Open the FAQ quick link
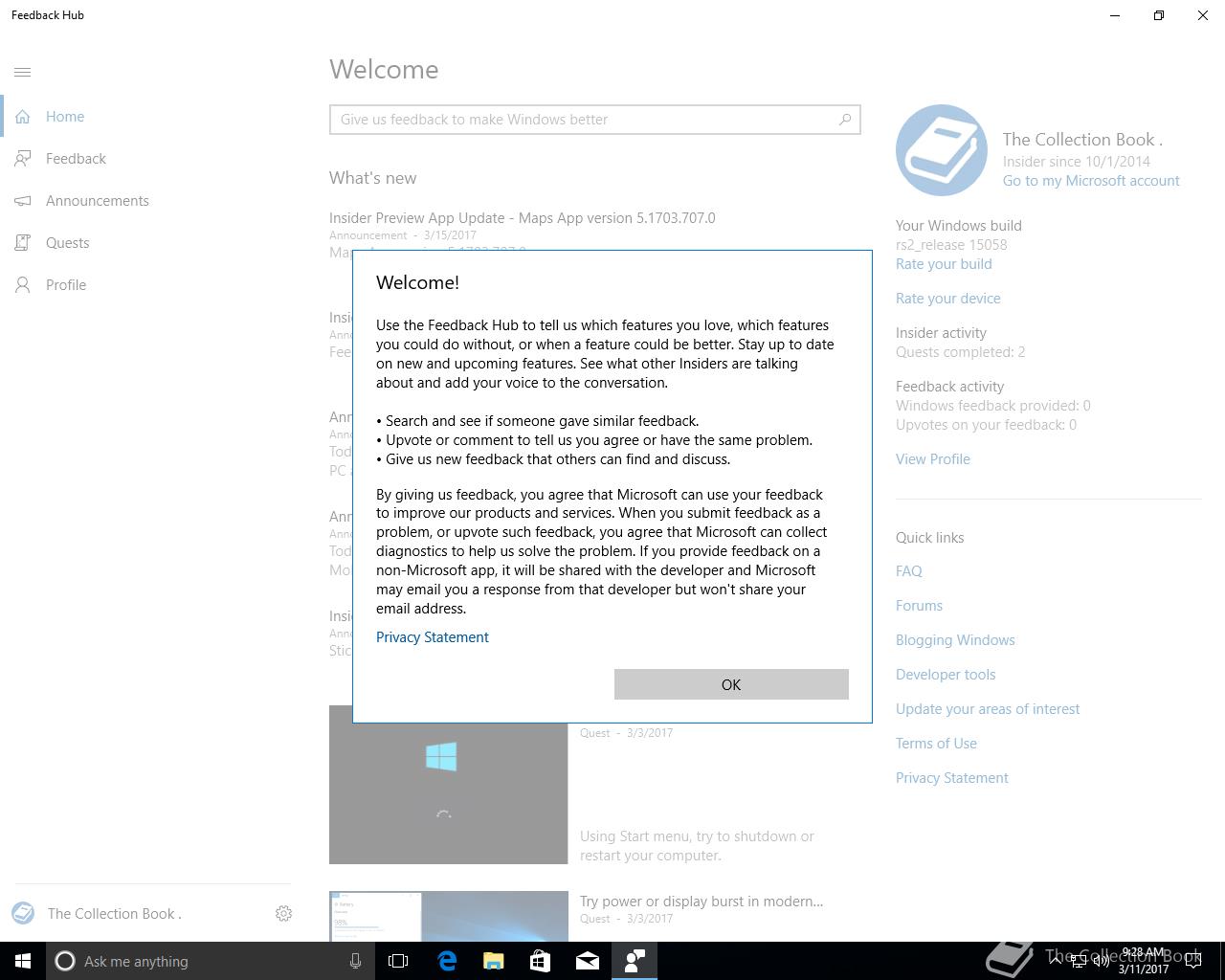Screen dimensions: 1225x980 pos(909,571)
